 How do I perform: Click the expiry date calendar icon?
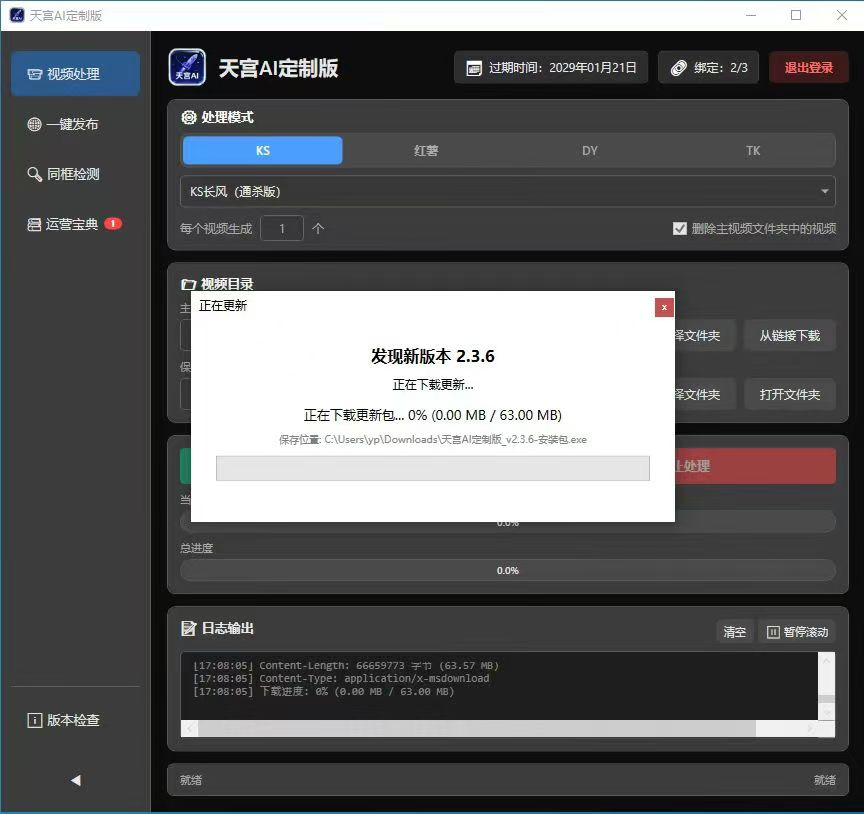(x=474, y=68)
